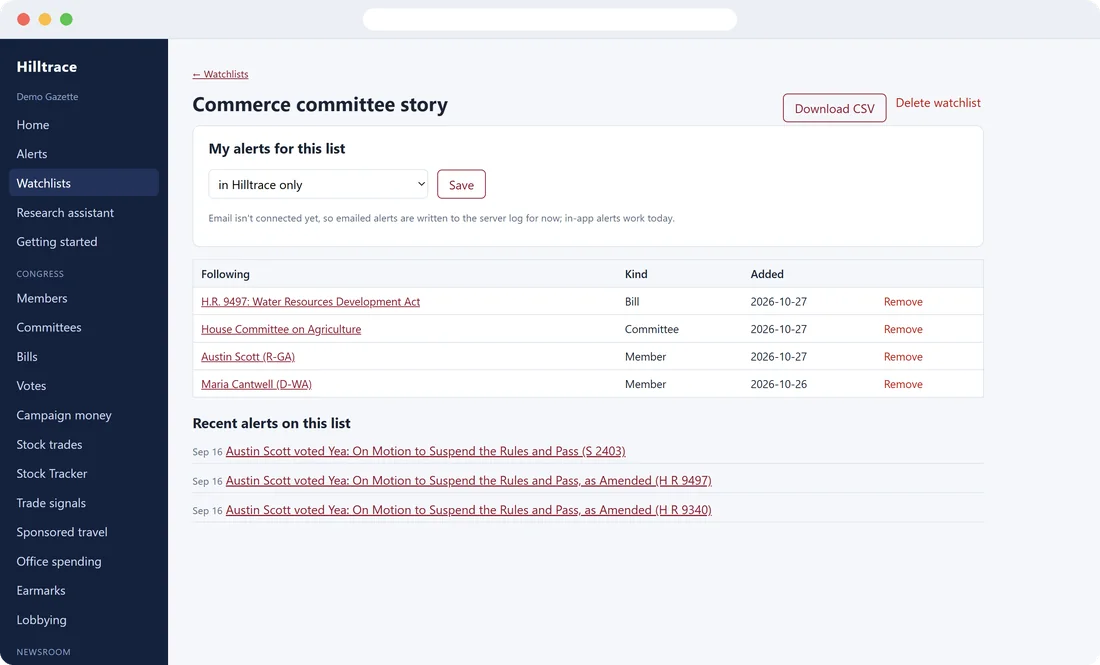Viewport: 1100px width, 665px height.
Task: Remove Maria Cantwell from watchlist
Action: [x=903, y=384]
